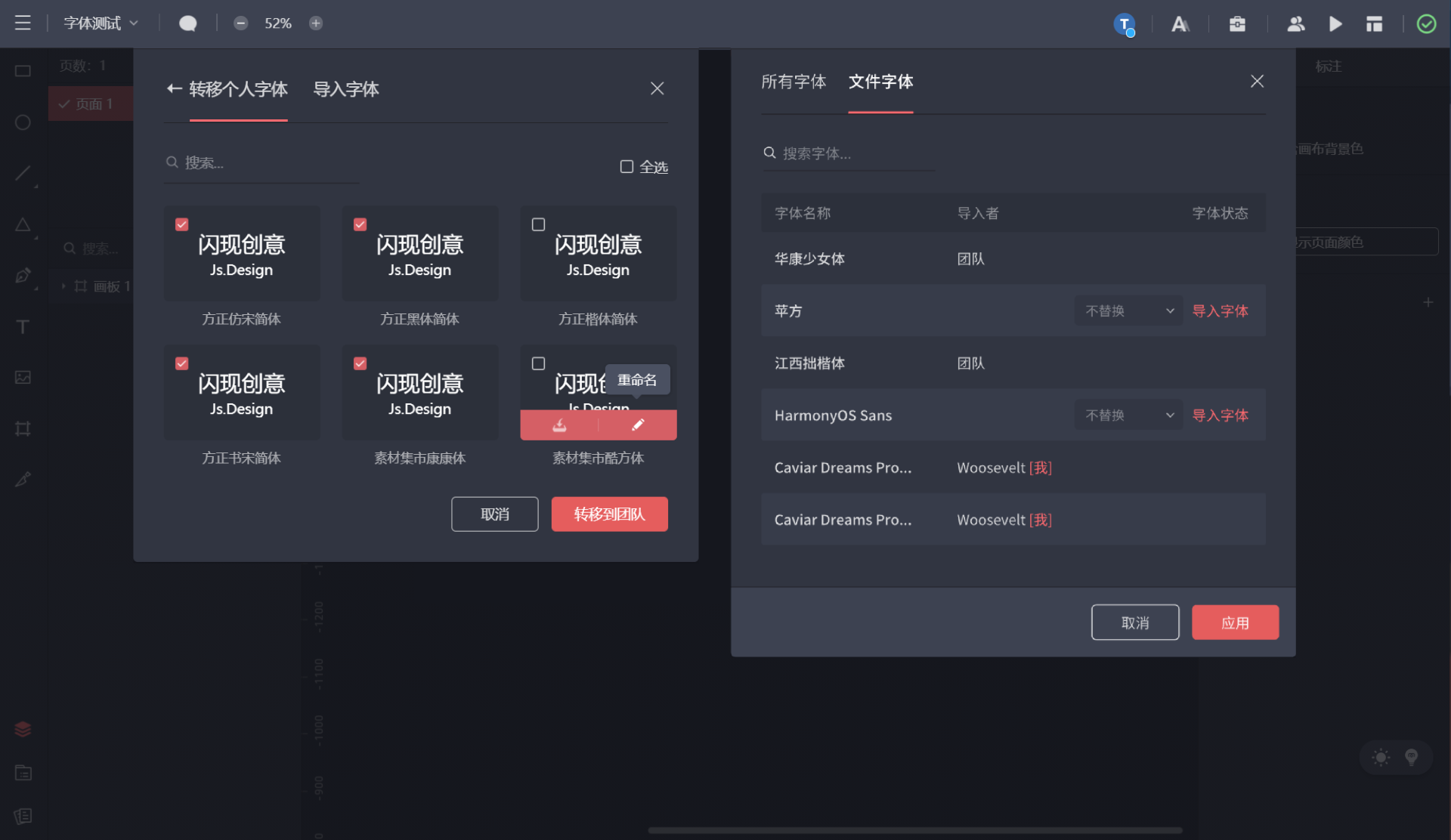Image resolution: width=1451 pixels, height=840 pixels.
Task: Click the back arrow beside 转移个人字体
Action: coord(174,89)
